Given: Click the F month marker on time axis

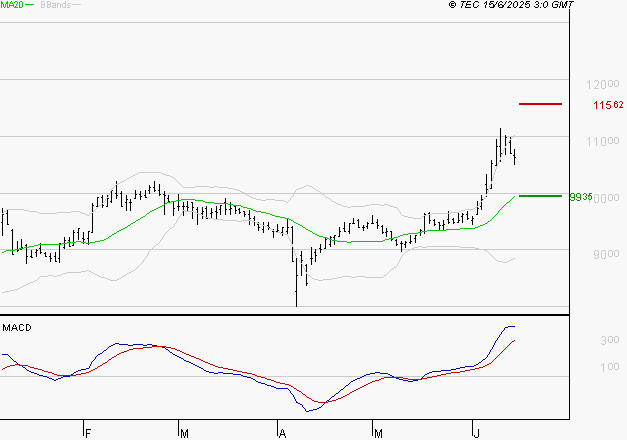Looking at the screenshot, I should 88,434.
